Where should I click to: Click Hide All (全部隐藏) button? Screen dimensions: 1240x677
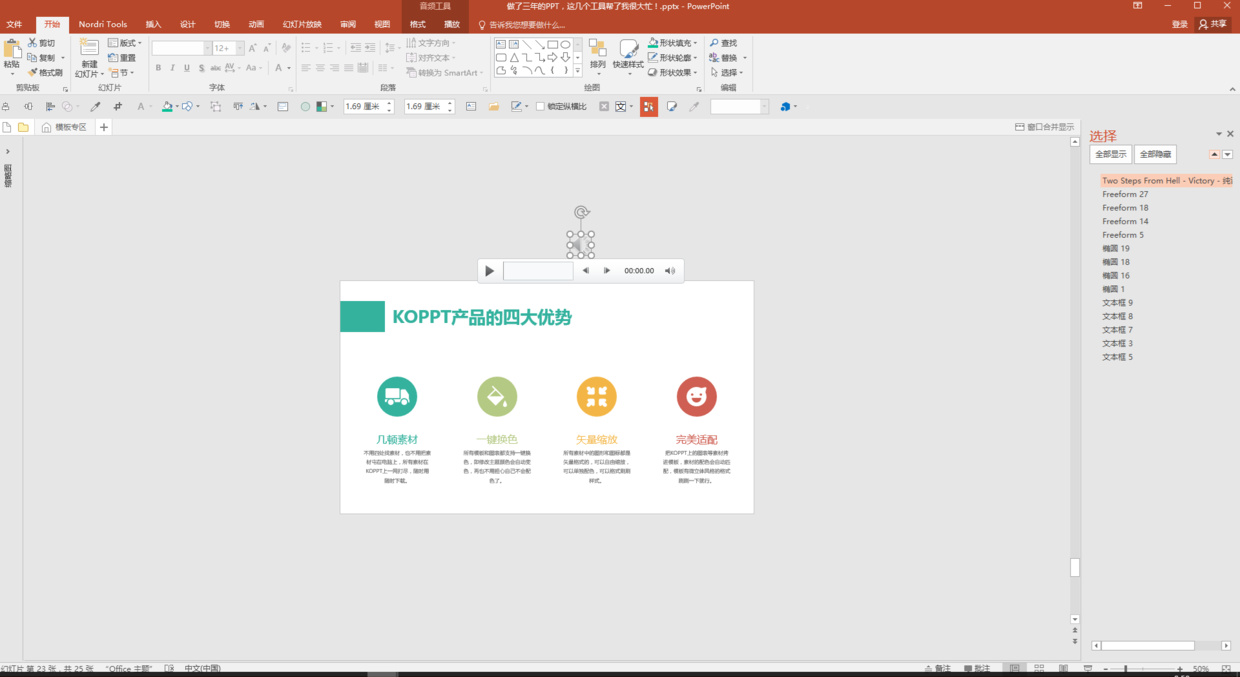(1155, 154)
